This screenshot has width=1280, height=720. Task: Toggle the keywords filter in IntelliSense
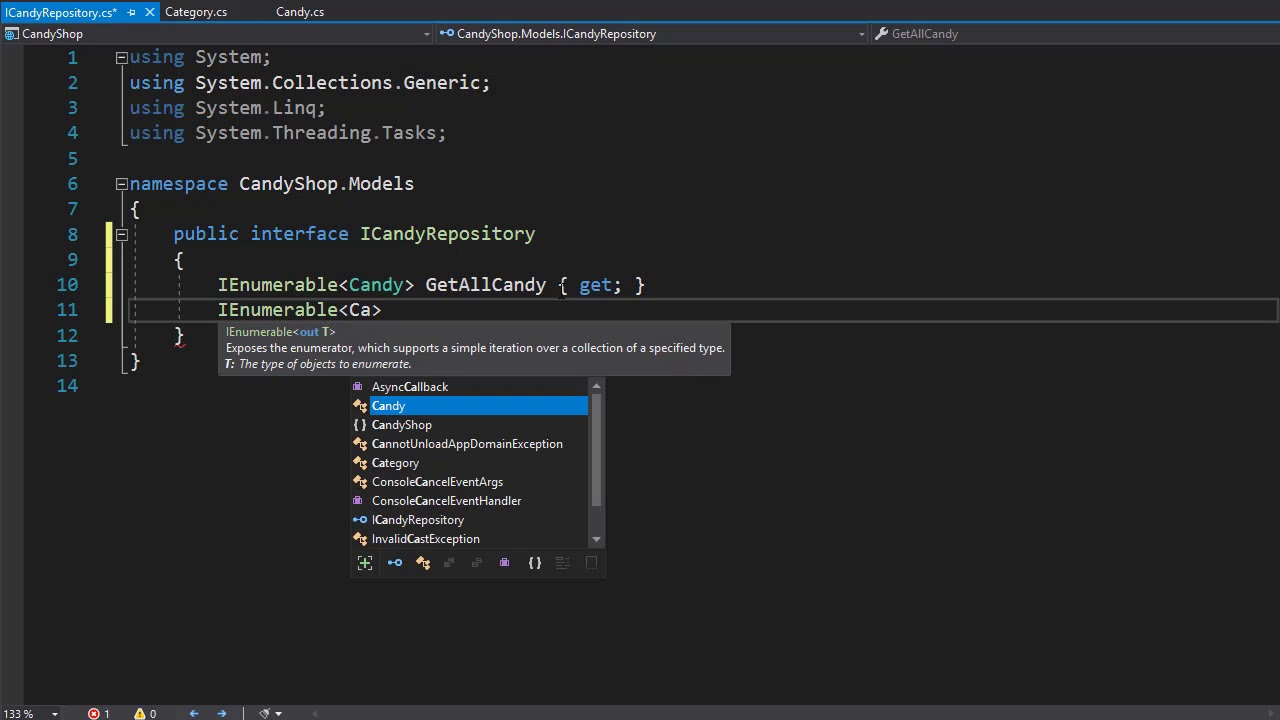pos(563,563)
